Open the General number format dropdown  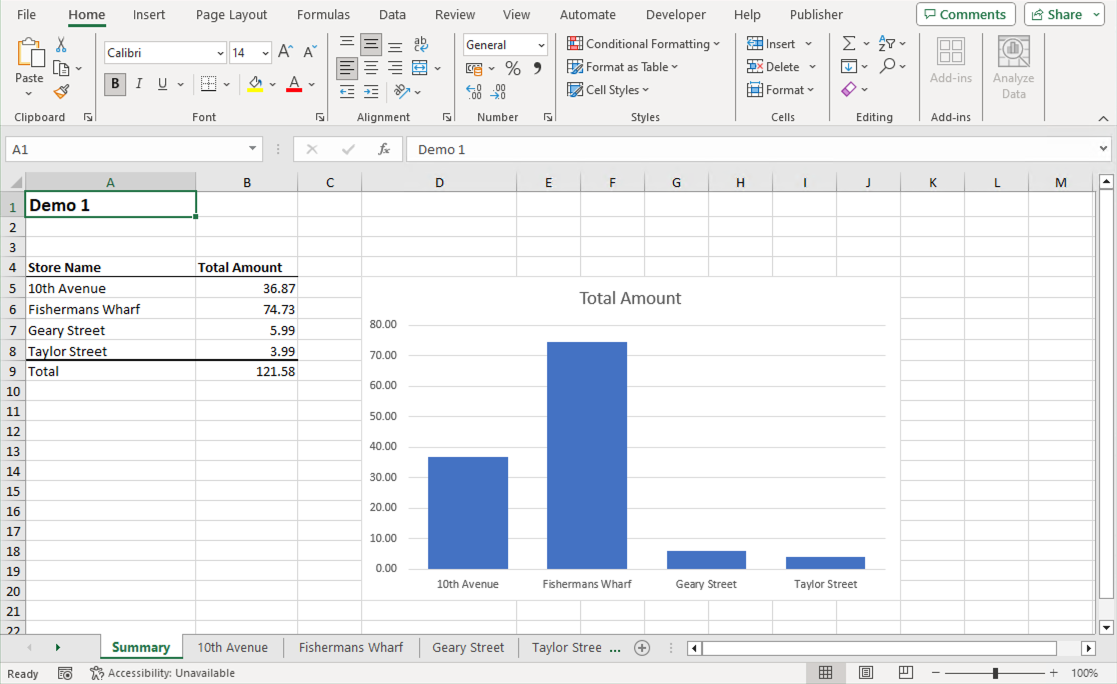543,44
